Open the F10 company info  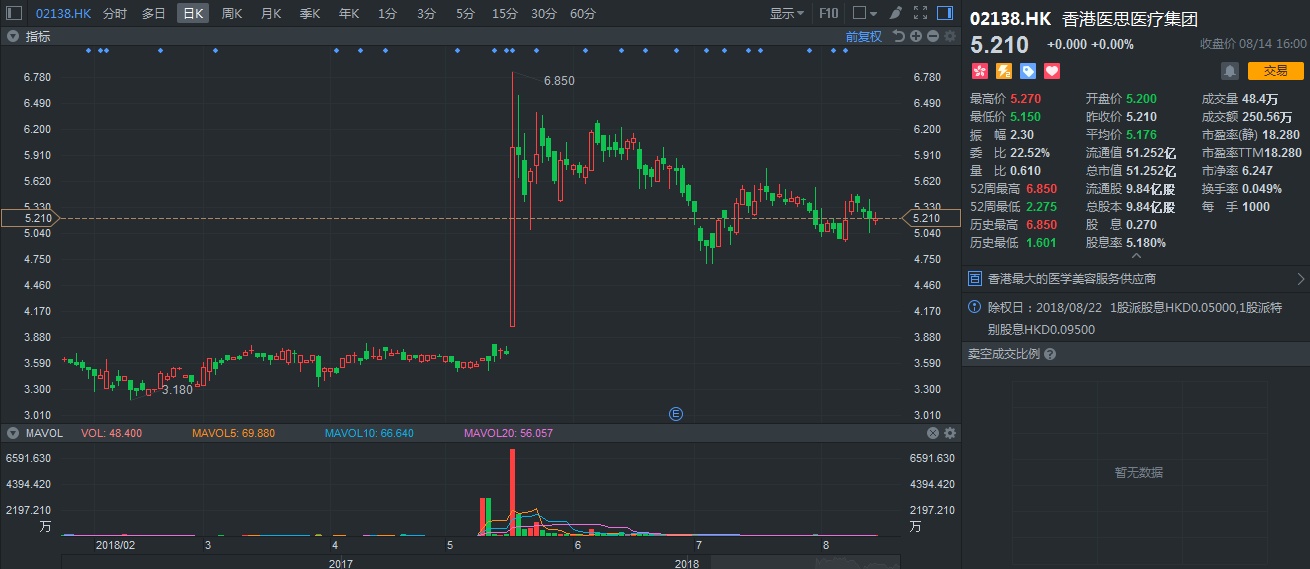pyautogui.click(x=828, y=14)
